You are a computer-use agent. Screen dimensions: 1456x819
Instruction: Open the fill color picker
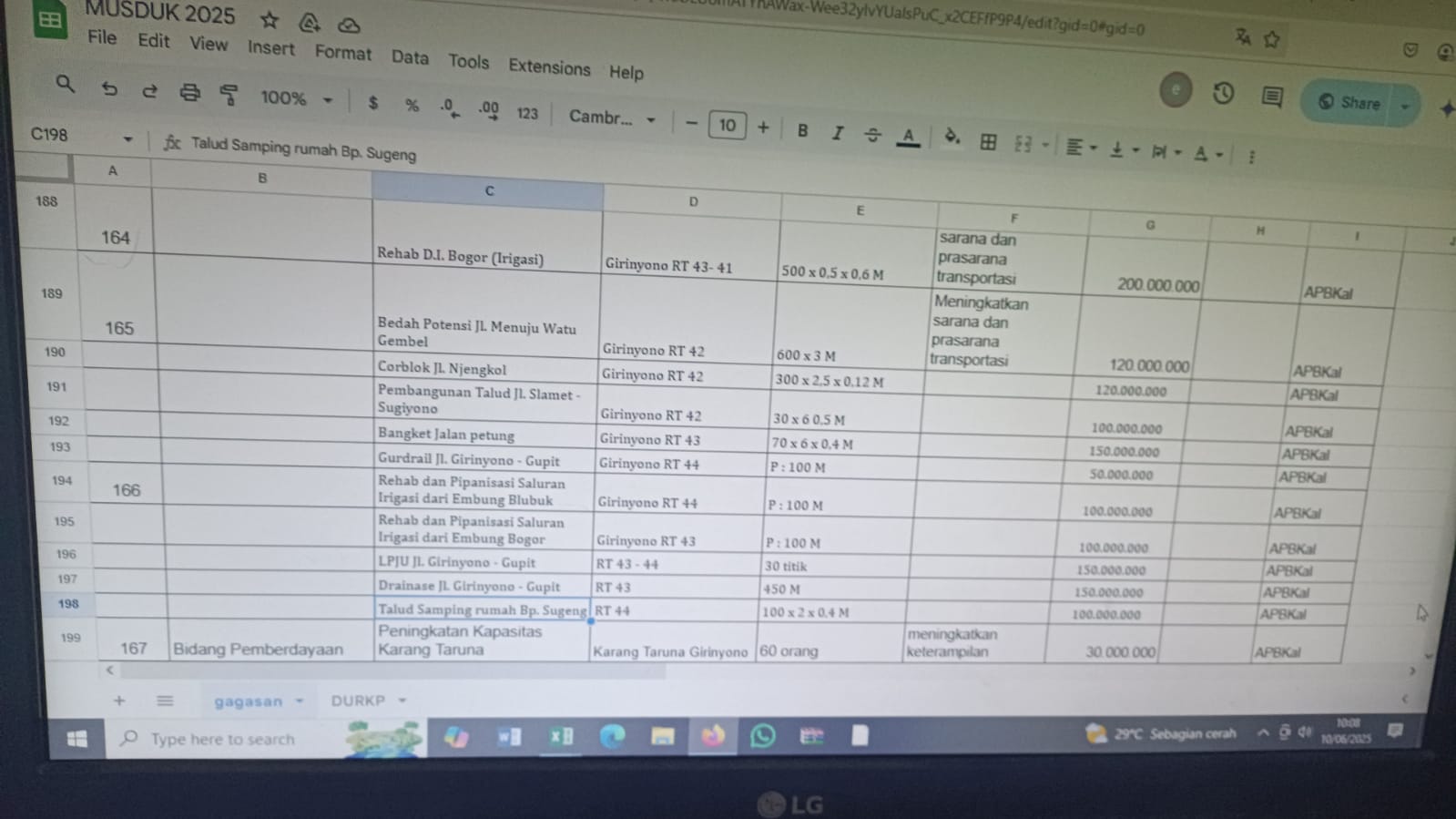(x=952, y=138)
